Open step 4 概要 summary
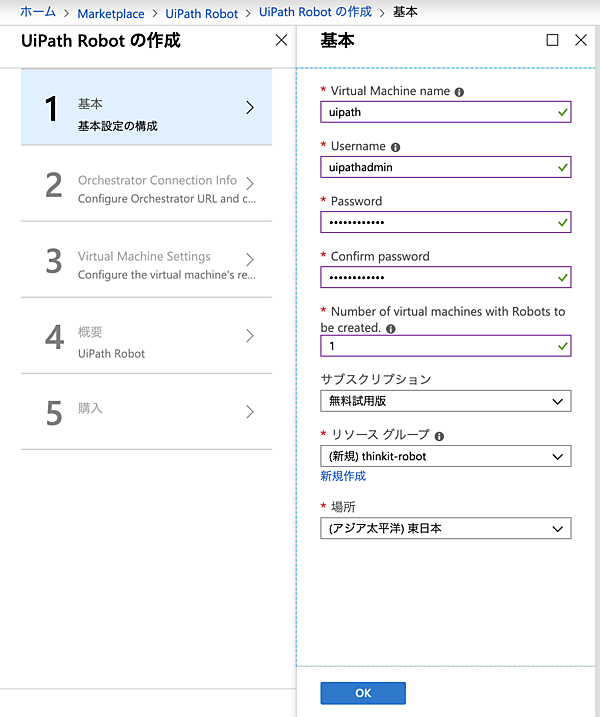This screenshot has width=600, height=717. (x=146, y=337)
